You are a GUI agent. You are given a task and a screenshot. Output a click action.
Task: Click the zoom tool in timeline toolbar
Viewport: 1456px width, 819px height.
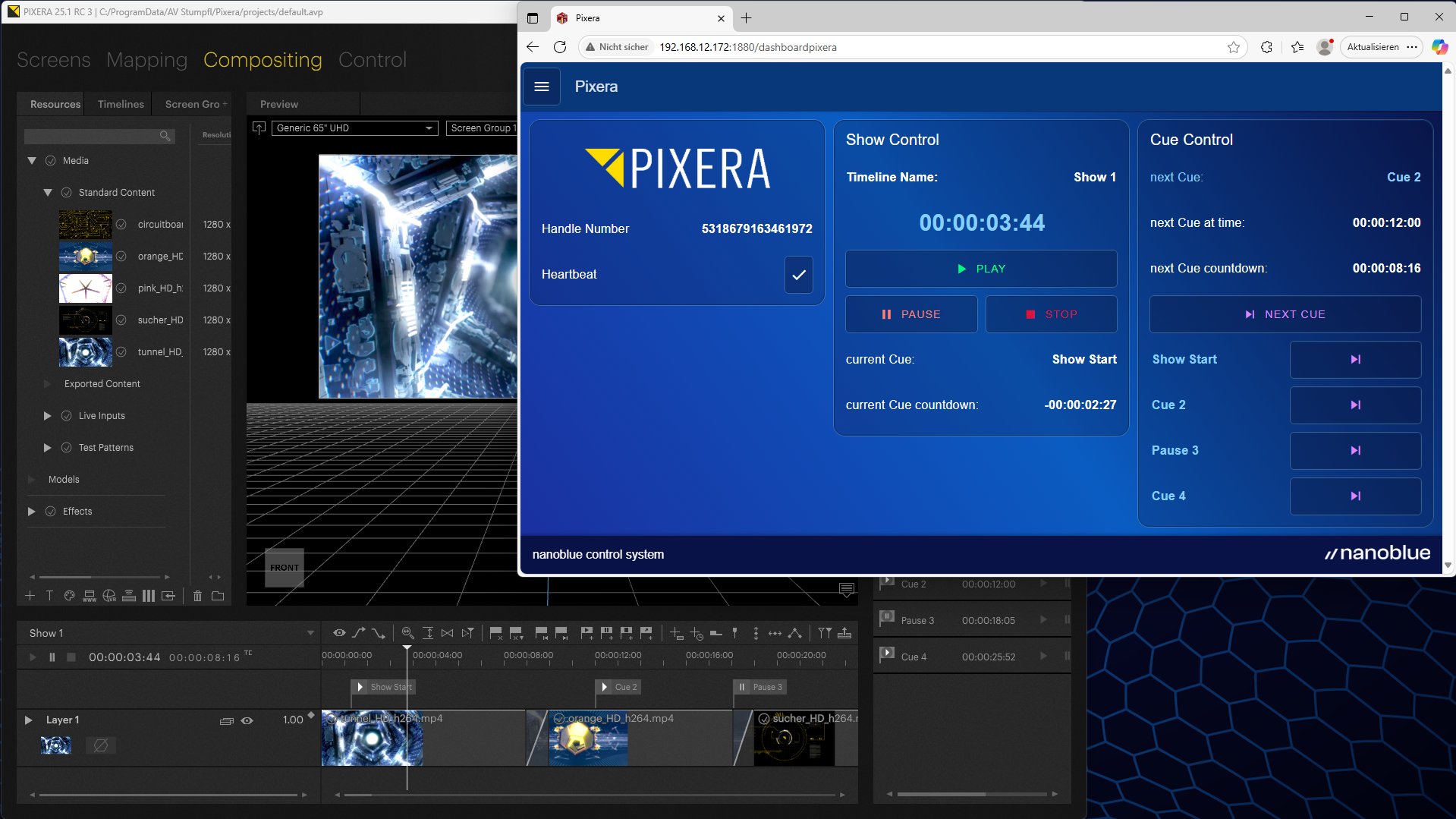407,633
